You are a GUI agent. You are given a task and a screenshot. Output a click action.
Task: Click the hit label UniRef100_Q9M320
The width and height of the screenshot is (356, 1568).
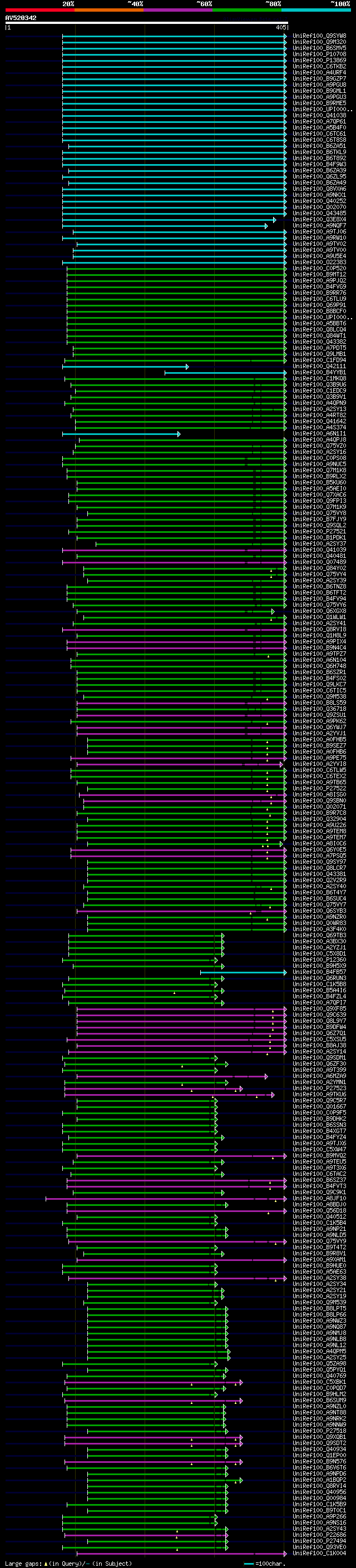(x=319, y=42)
